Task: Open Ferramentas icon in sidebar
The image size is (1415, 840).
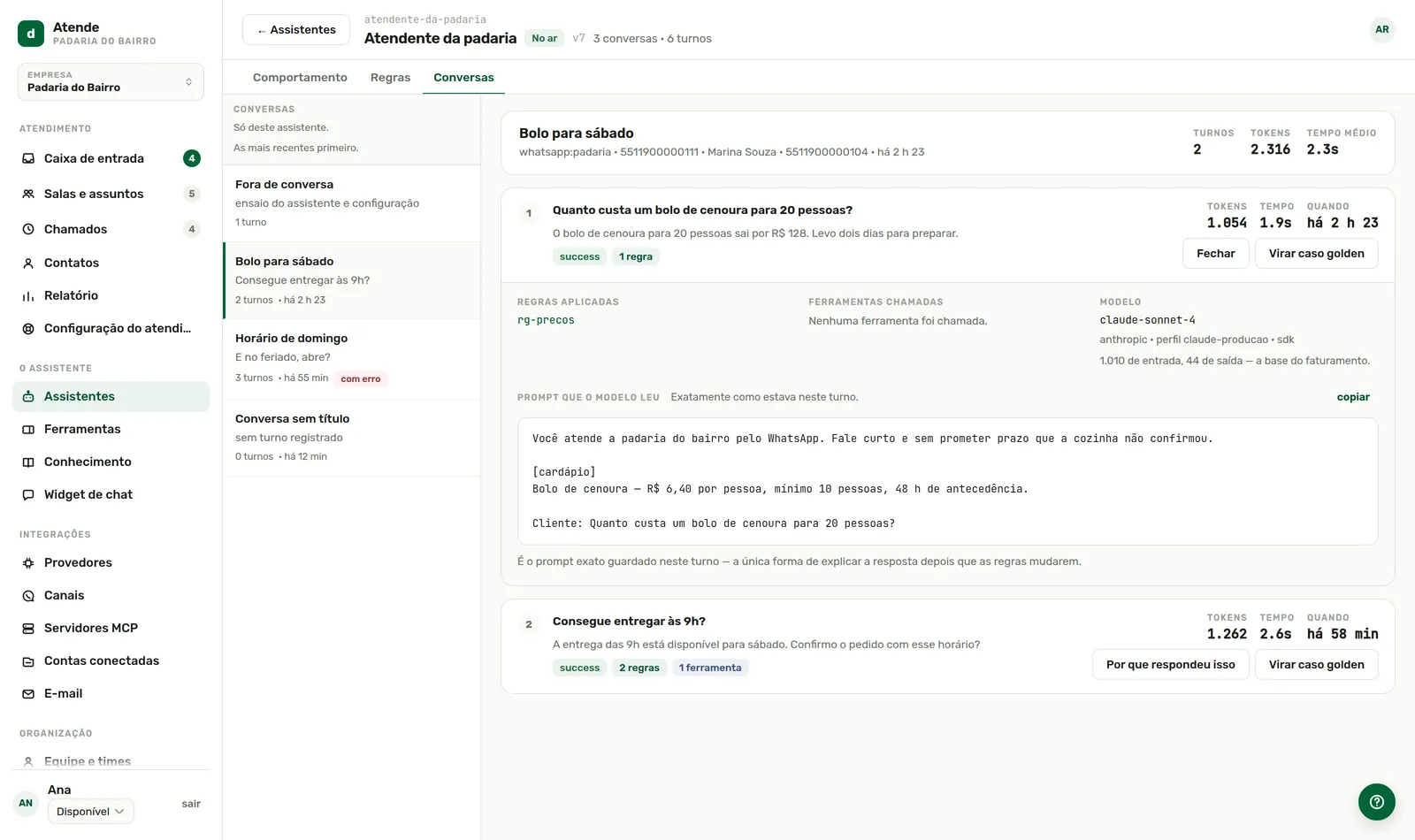Action: click(x=28, y=429)
